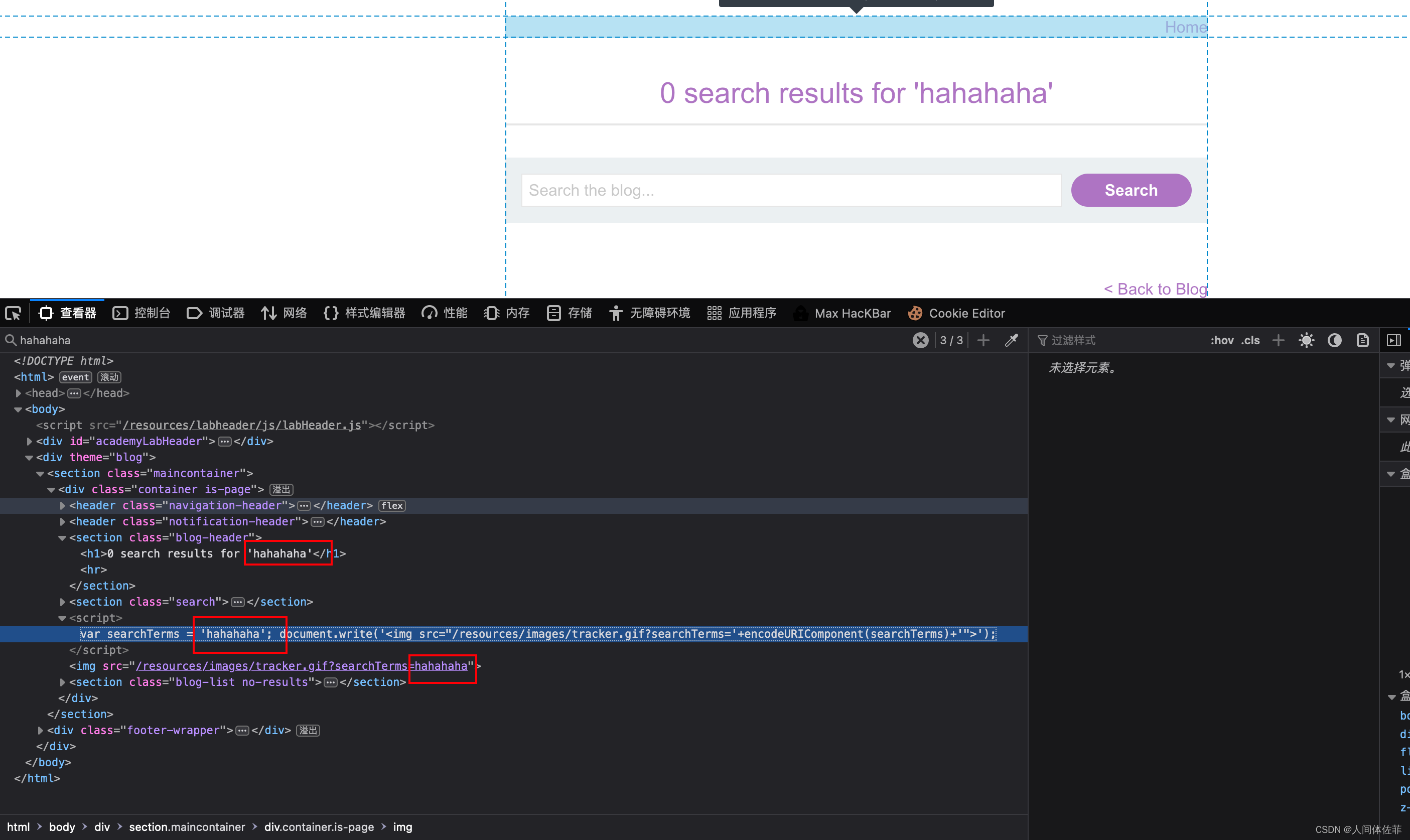
Task: Collapse the blog-header section node
Action: tap(62, 538)
